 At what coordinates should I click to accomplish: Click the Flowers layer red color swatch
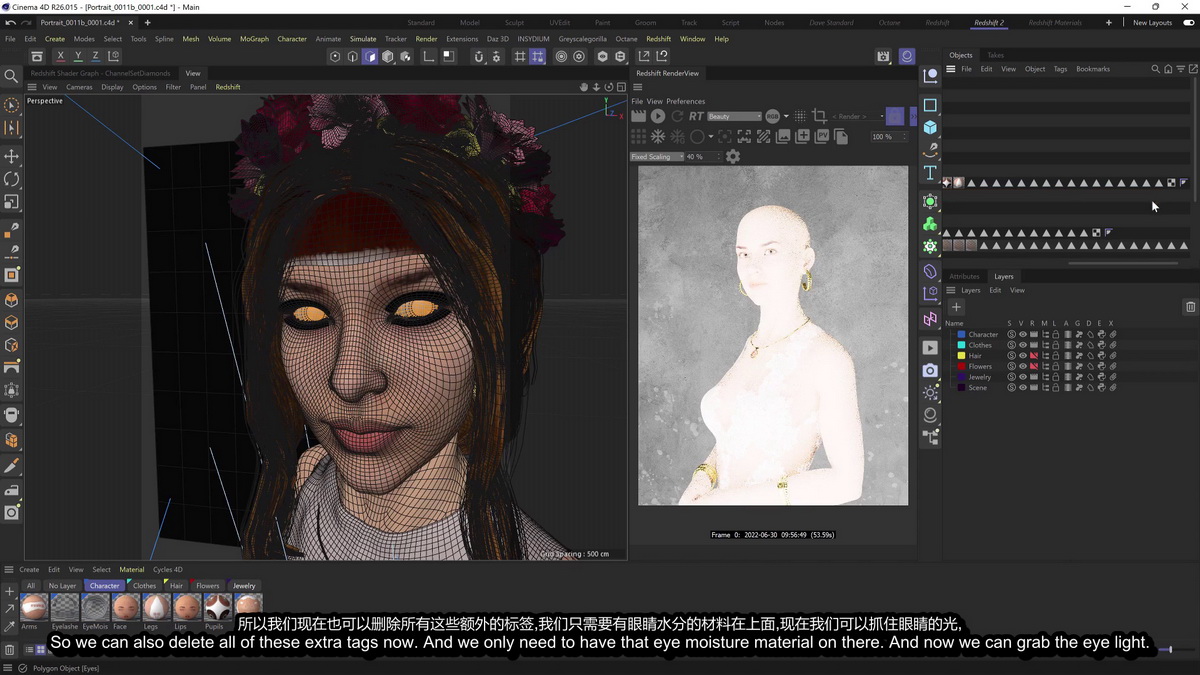(x=962, y=366)
